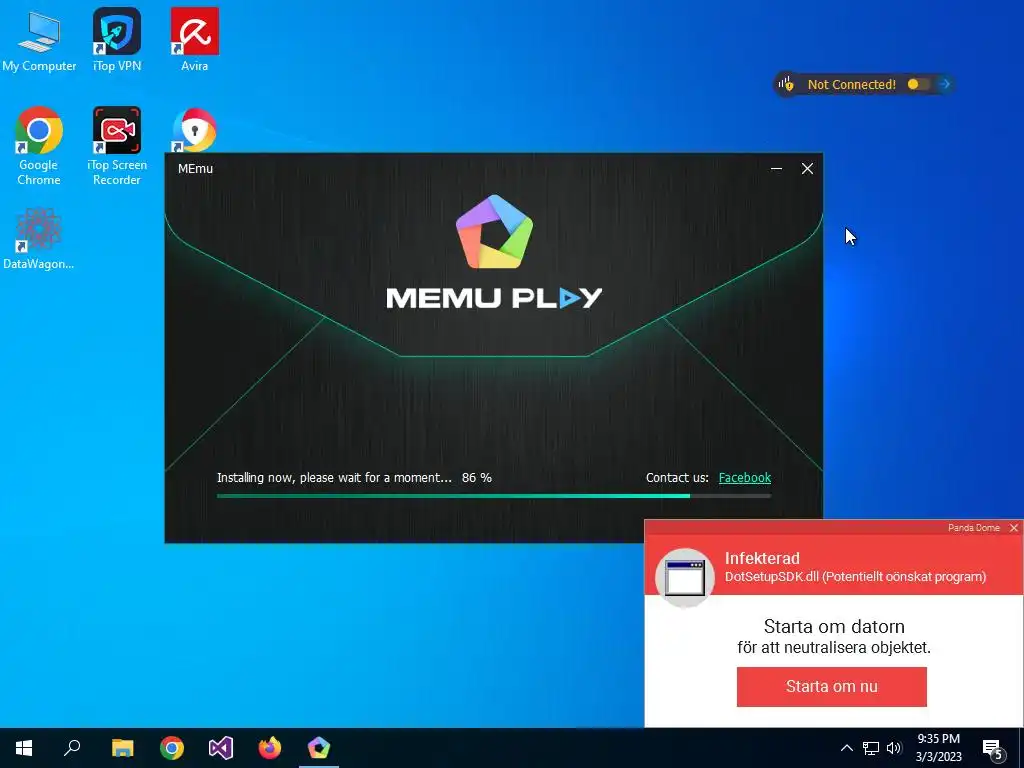
Task: Minimize the MEmu installer window
Action: click(x=776, y=168)
